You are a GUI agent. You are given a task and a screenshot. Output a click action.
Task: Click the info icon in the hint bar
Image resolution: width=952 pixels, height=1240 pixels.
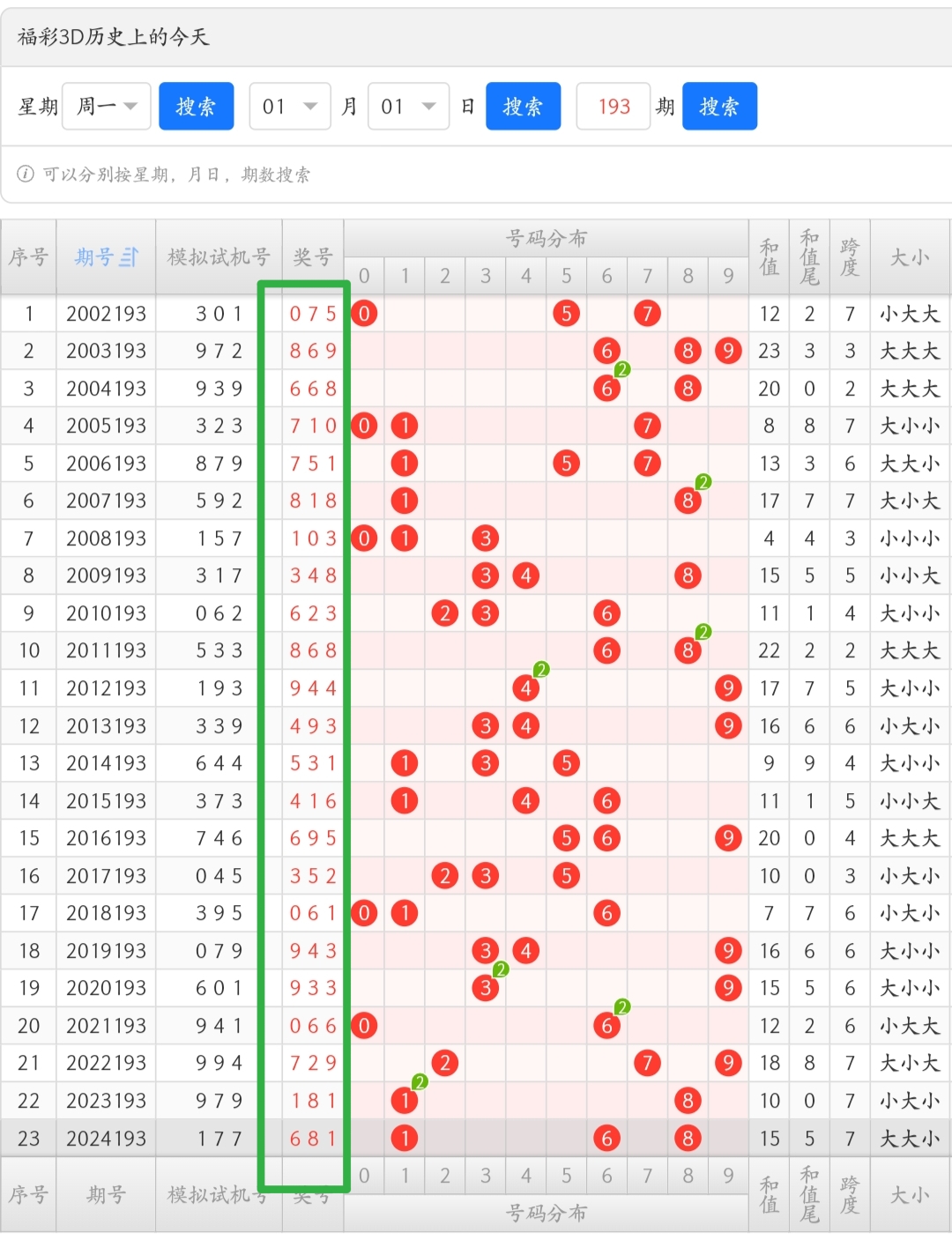click(x=26, y=174)
